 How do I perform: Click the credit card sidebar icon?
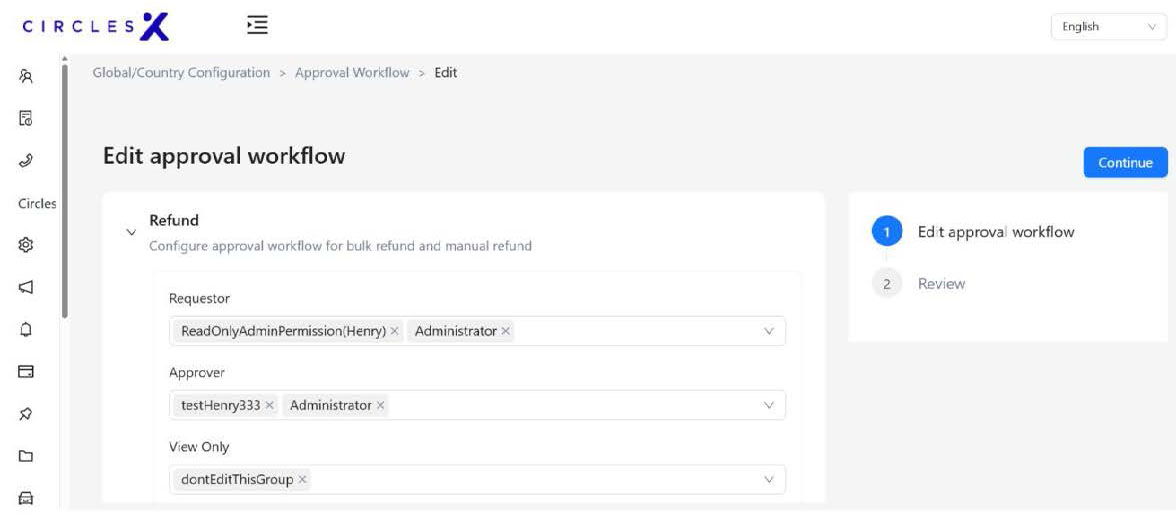pyautogui.click(x=27, y=371)
